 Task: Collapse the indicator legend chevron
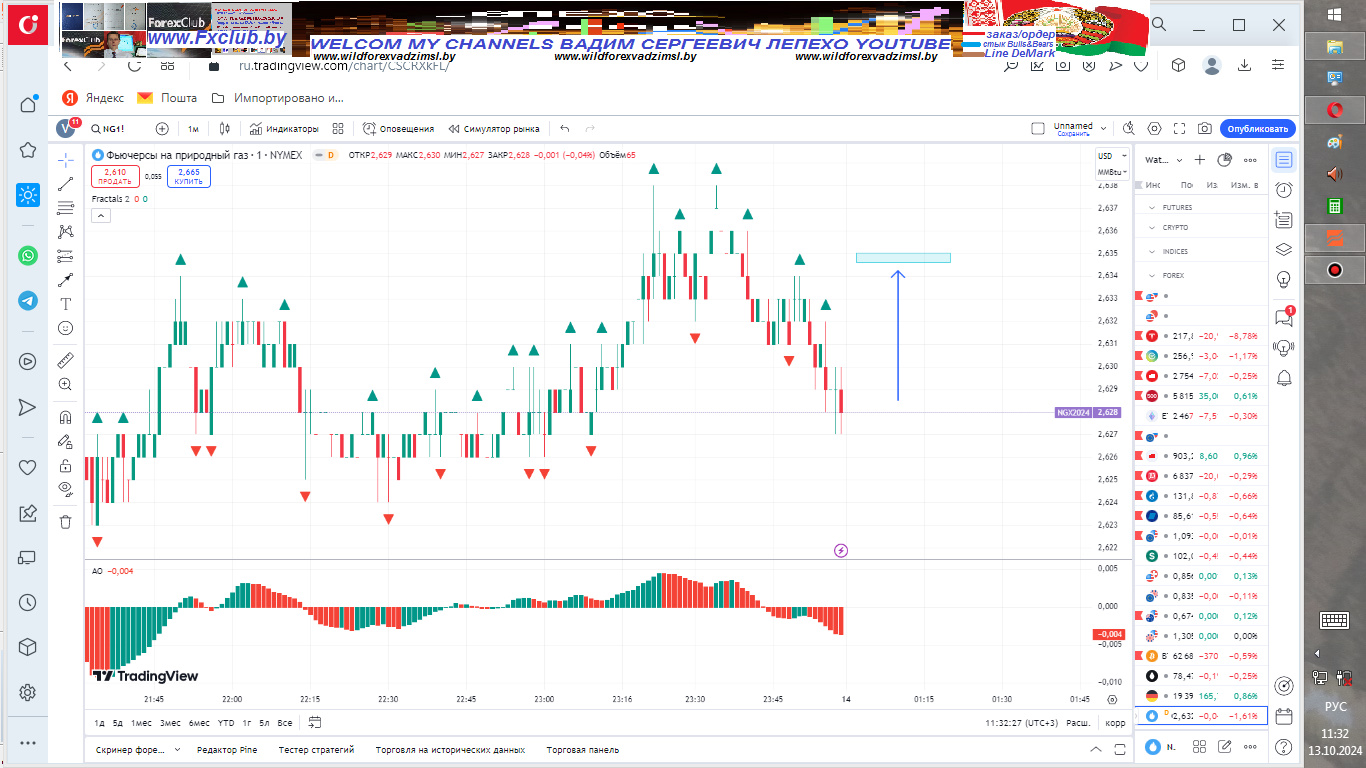pyautogui.click(x=101, y=215)
